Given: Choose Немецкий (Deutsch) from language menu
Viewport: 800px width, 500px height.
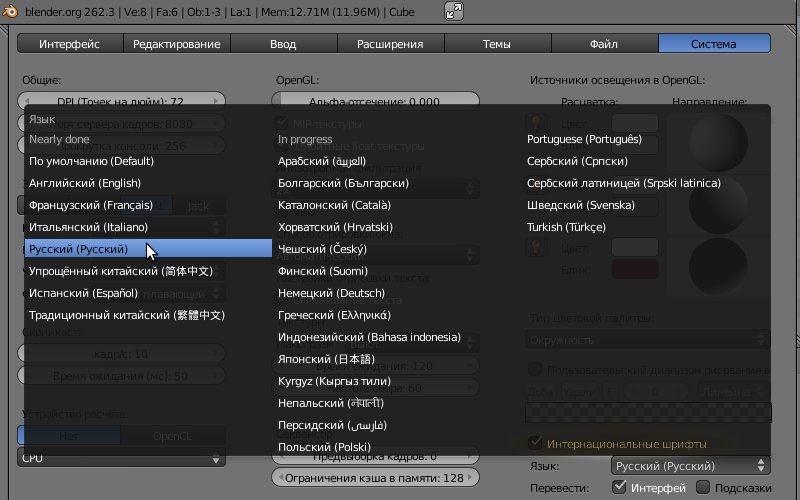Looking at the screenshot, I should (331, 293).
